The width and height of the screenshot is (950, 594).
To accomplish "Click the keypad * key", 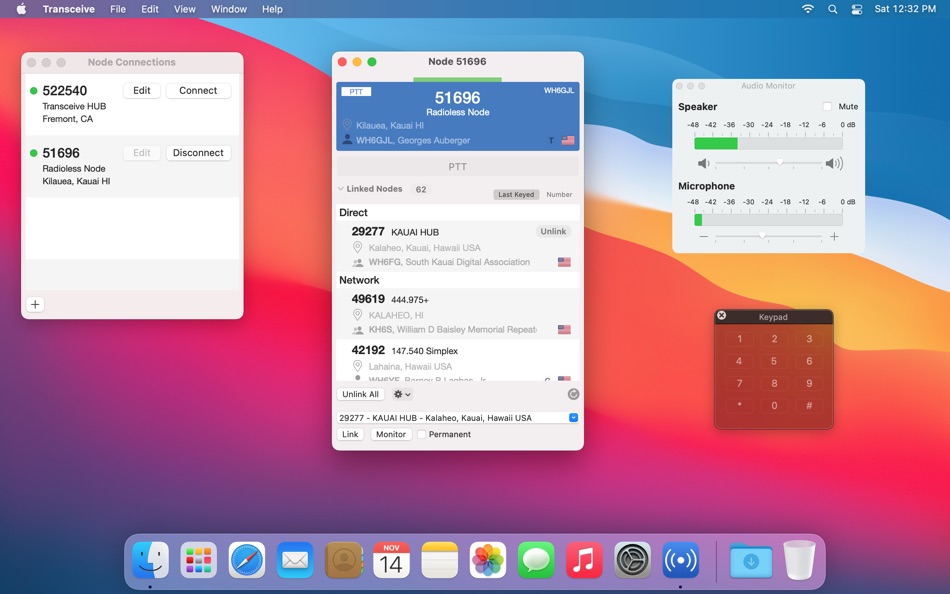I will click(x=739, y=405).
